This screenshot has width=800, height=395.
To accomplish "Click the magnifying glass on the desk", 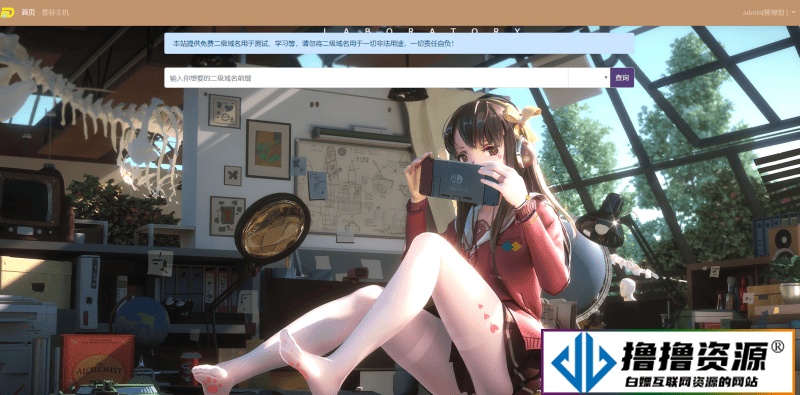I will 272,229.
